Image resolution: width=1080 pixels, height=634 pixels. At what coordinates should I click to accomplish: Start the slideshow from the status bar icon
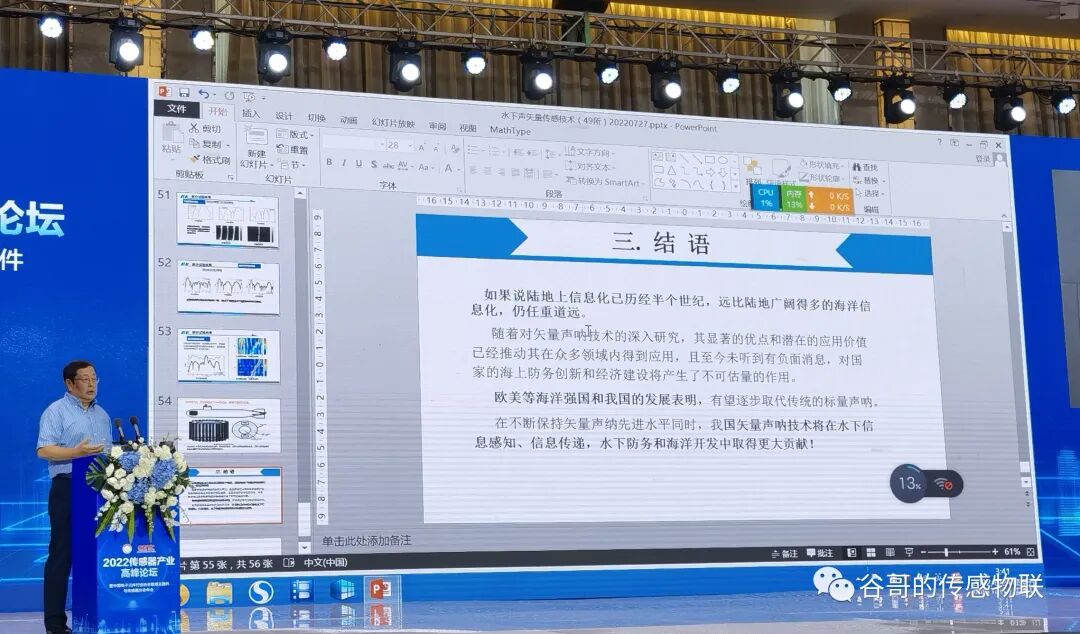(910, 551)
